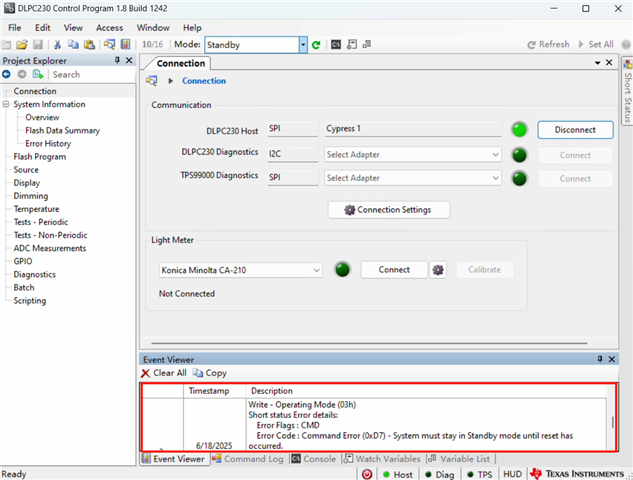Open the DLPC230 Diagnostics adapter dropdown

pos(495,155)
